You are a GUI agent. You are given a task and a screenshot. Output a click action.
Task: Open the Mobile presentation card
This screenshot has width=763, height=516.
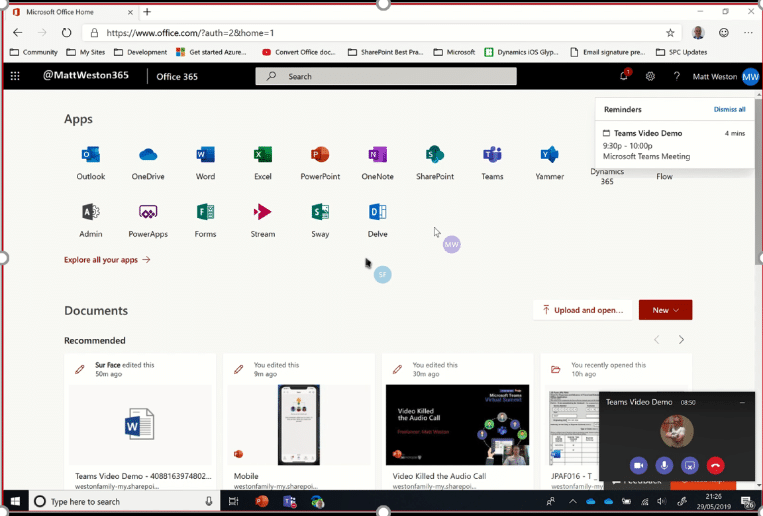(x=298, y=422)
